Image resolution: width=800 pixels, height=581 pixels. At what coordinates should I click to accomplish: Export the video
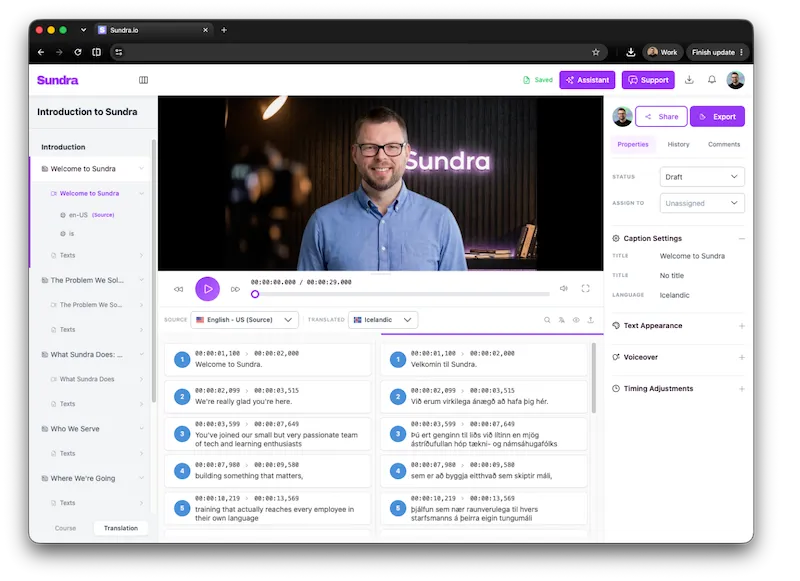717,117
